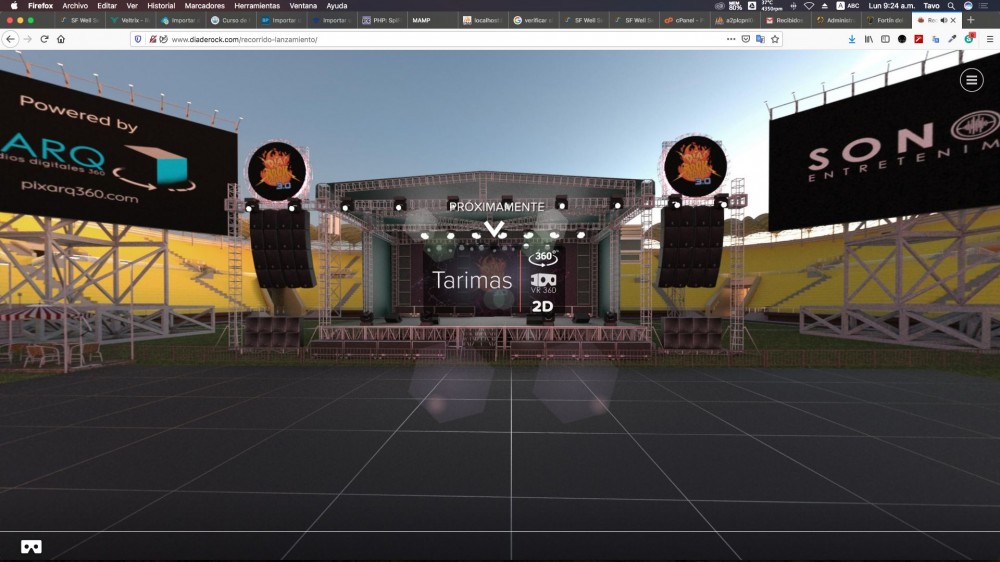
Task: Click the black circle extension icon
Action: (x=902, y=39)
